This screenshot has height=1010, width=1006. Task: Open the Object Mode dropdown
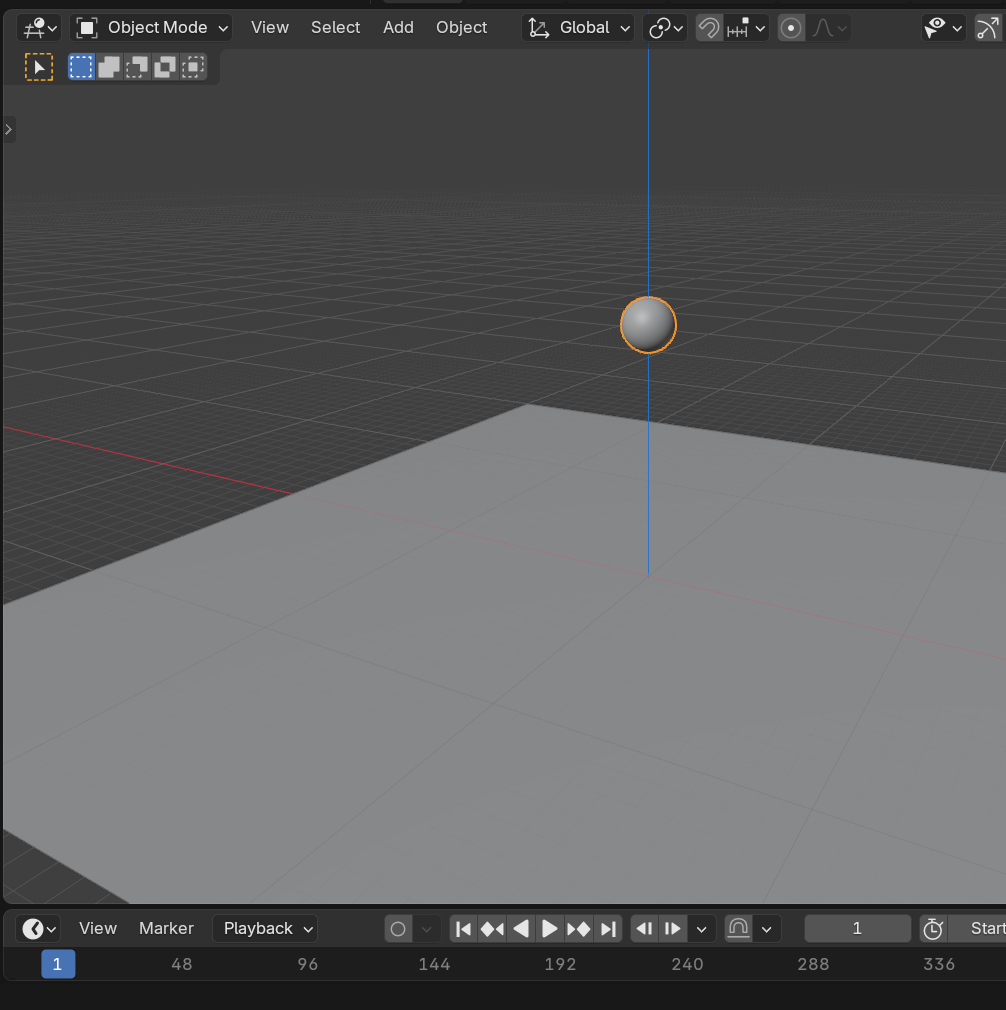151,28
